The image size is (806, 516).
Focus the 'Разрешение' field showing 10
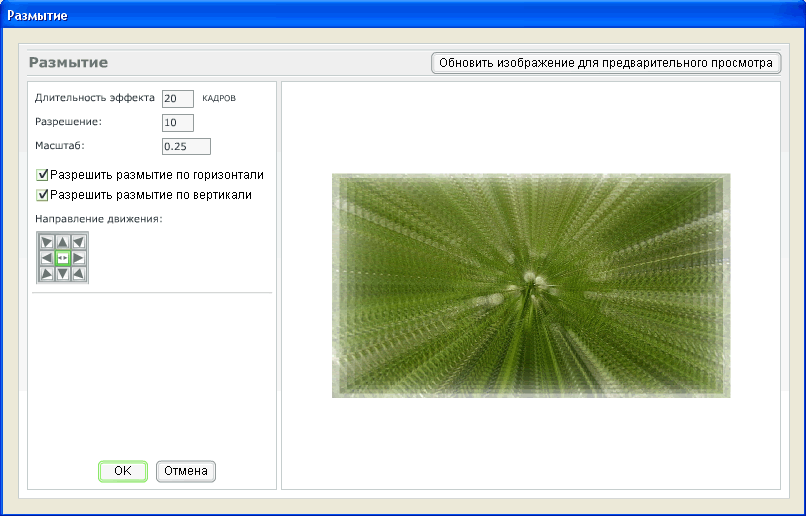coord(178,123)
